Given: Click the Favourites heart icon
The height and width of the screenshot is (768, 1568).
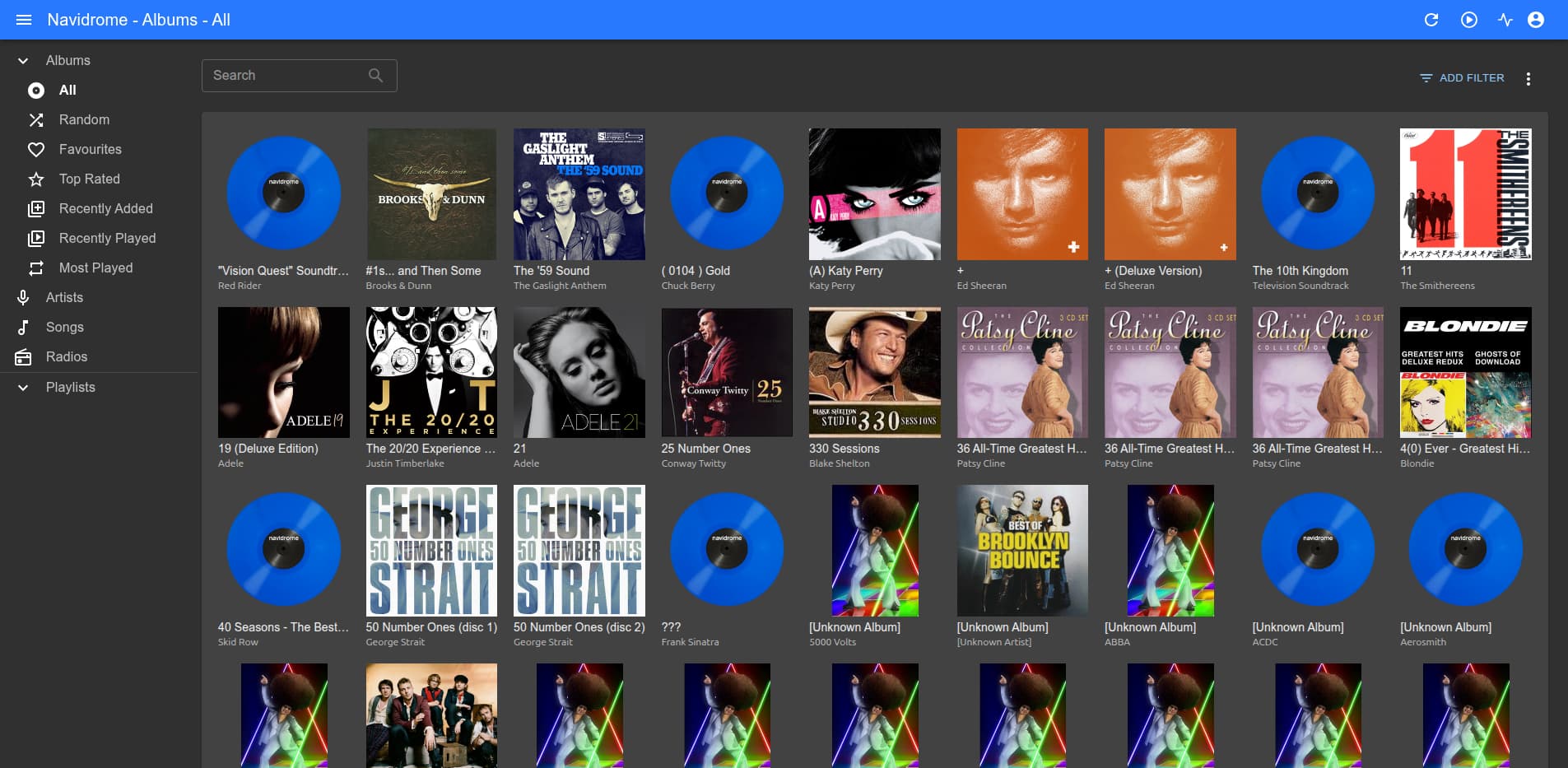Looking at the screenshot, I should pos(36,150).
